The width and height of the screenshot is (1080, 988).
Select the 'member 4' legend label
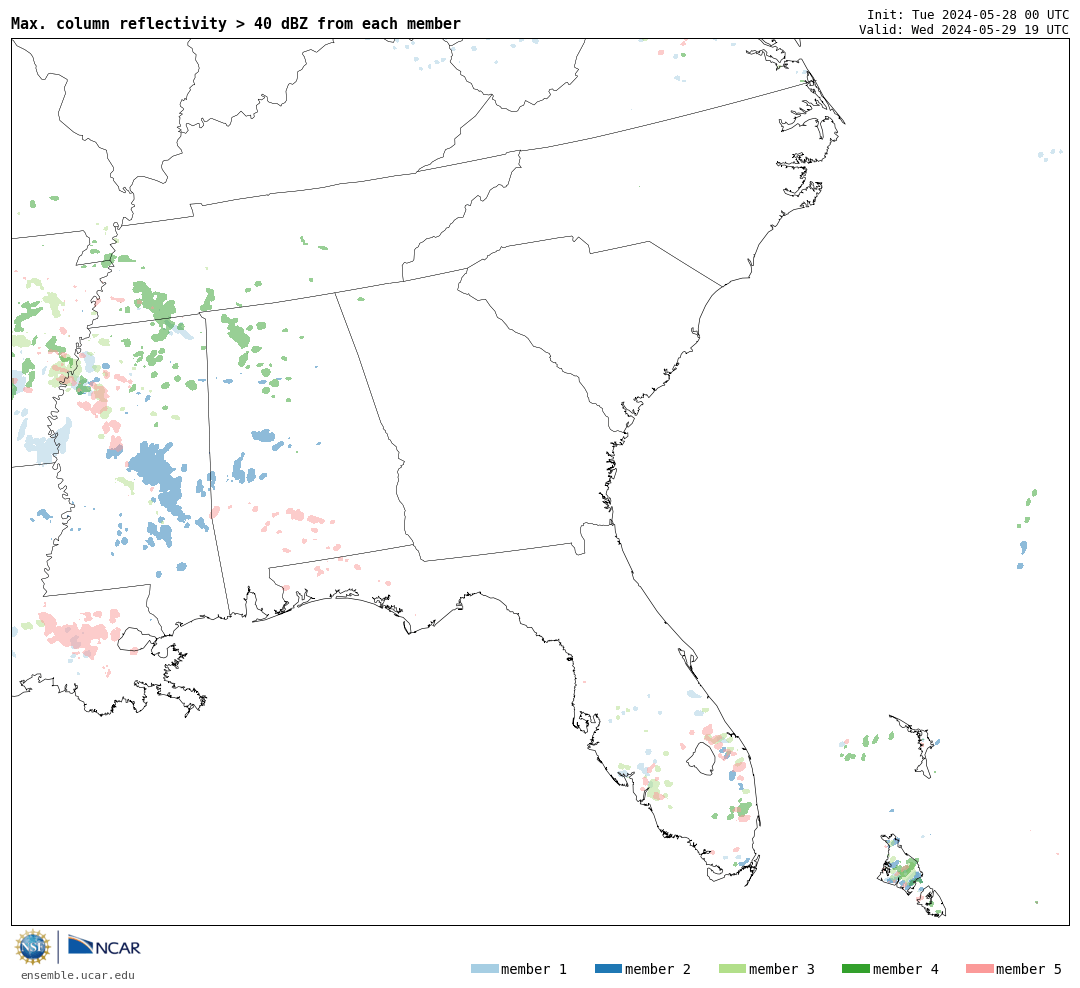(905, 969)
